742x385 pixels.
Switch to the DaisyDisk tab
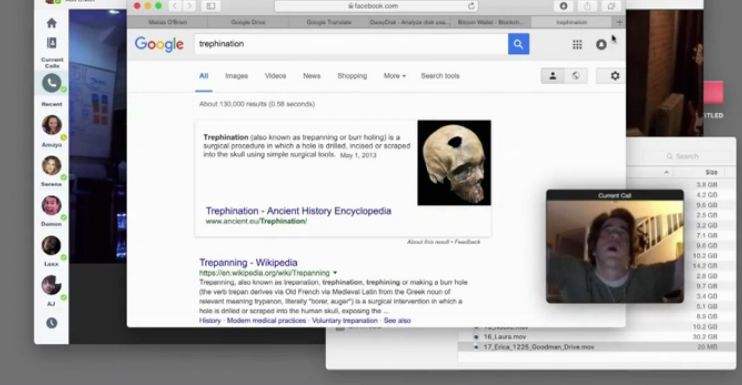[x=410, y=22]
